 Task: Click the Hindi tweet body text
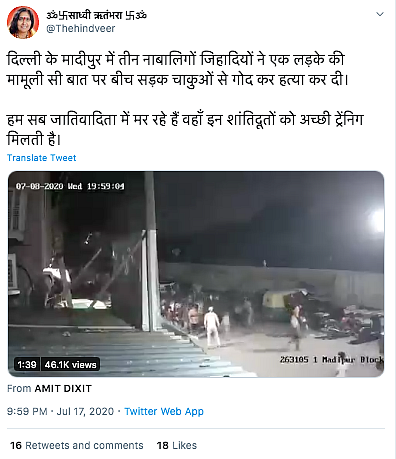(x=185, y=99)
